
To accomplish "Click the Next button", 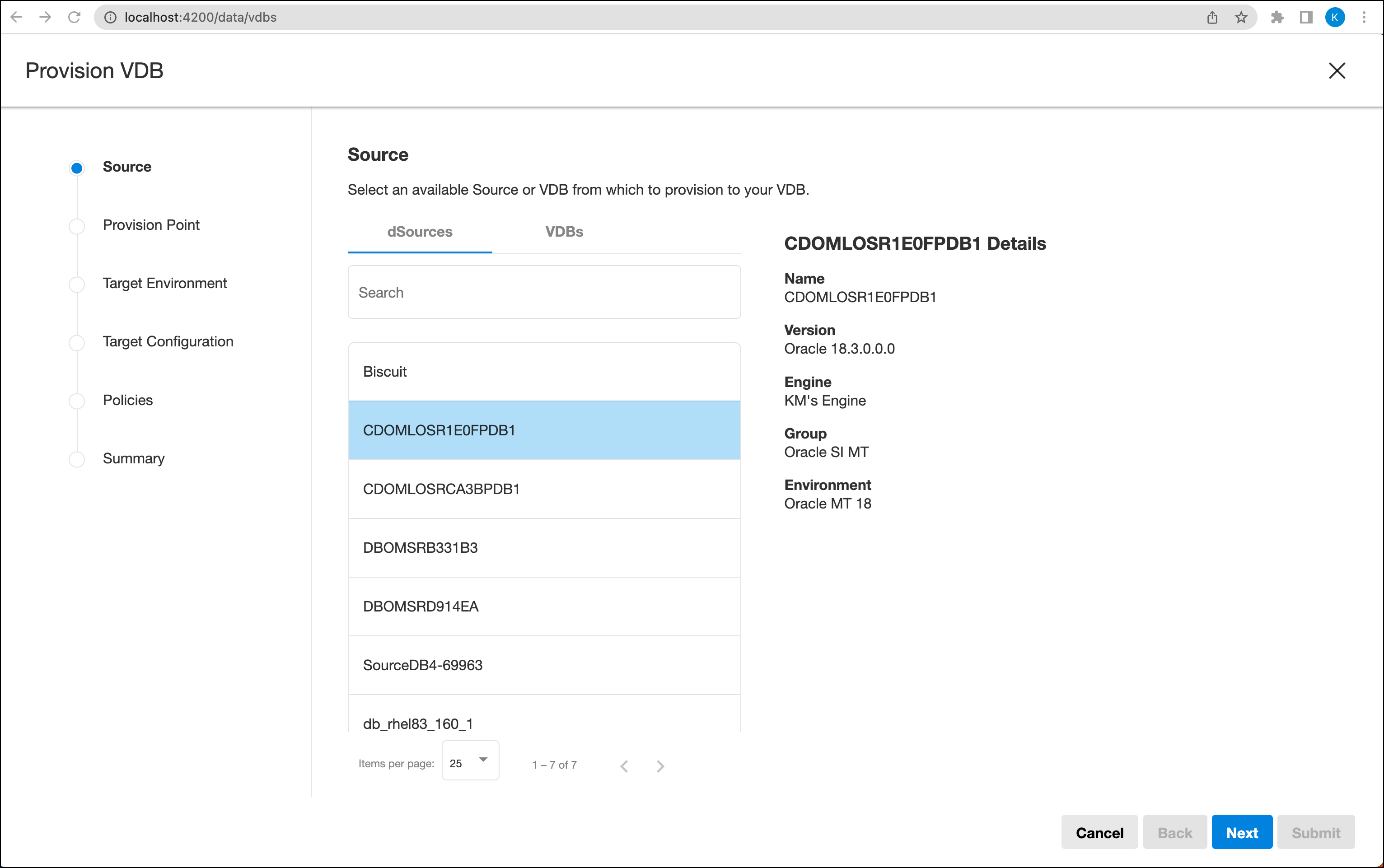I will (x=1242, y=832).
